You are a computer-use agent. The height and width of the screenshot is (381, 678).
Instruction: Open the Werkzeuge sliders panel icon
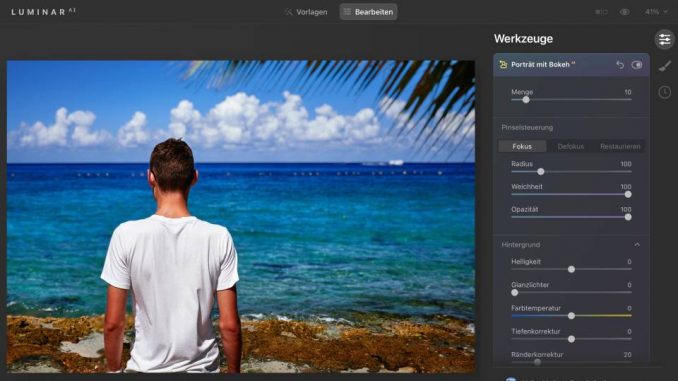[x=665, y=40]
